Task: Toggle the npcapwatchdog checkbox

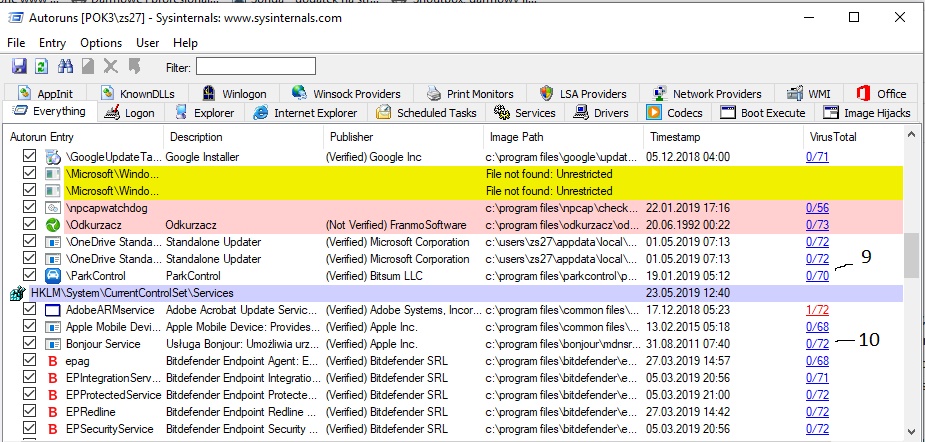Action: (x=29, y=208)
